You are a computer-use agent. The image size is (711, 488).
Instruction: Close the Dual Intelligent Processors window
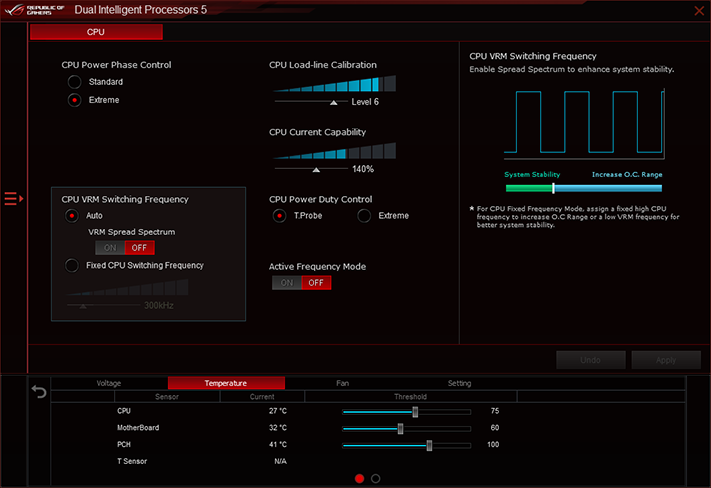[699, 10]
